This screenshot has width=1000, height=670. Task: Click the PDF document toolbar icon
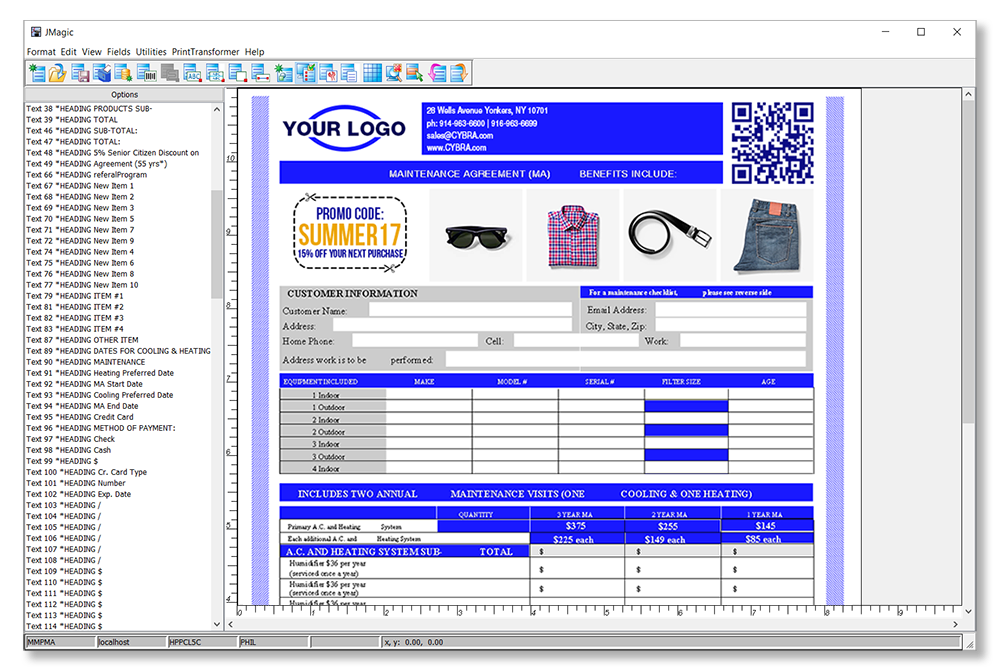(328, 74)
